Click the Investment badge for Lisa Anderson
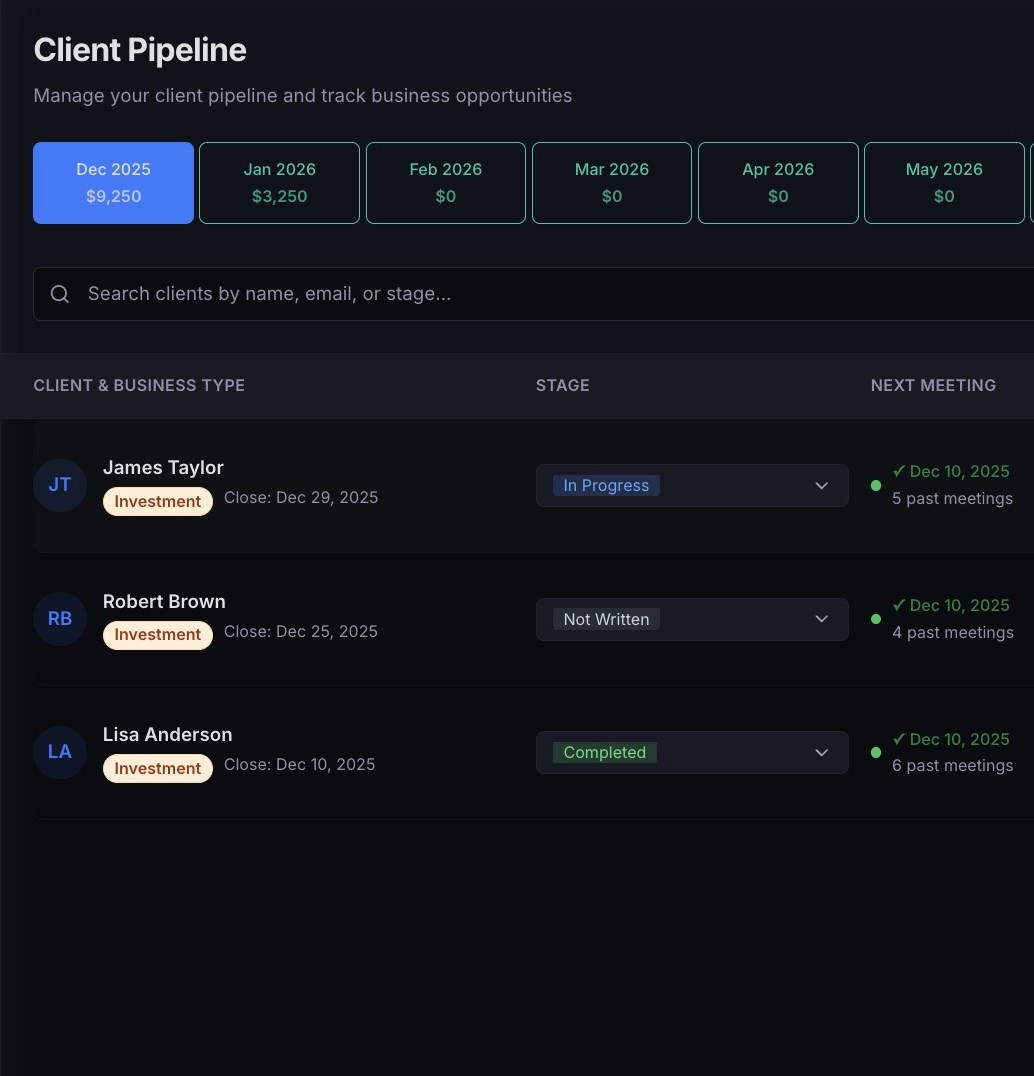This screenshot has width=1034, height=1076. 158,768
